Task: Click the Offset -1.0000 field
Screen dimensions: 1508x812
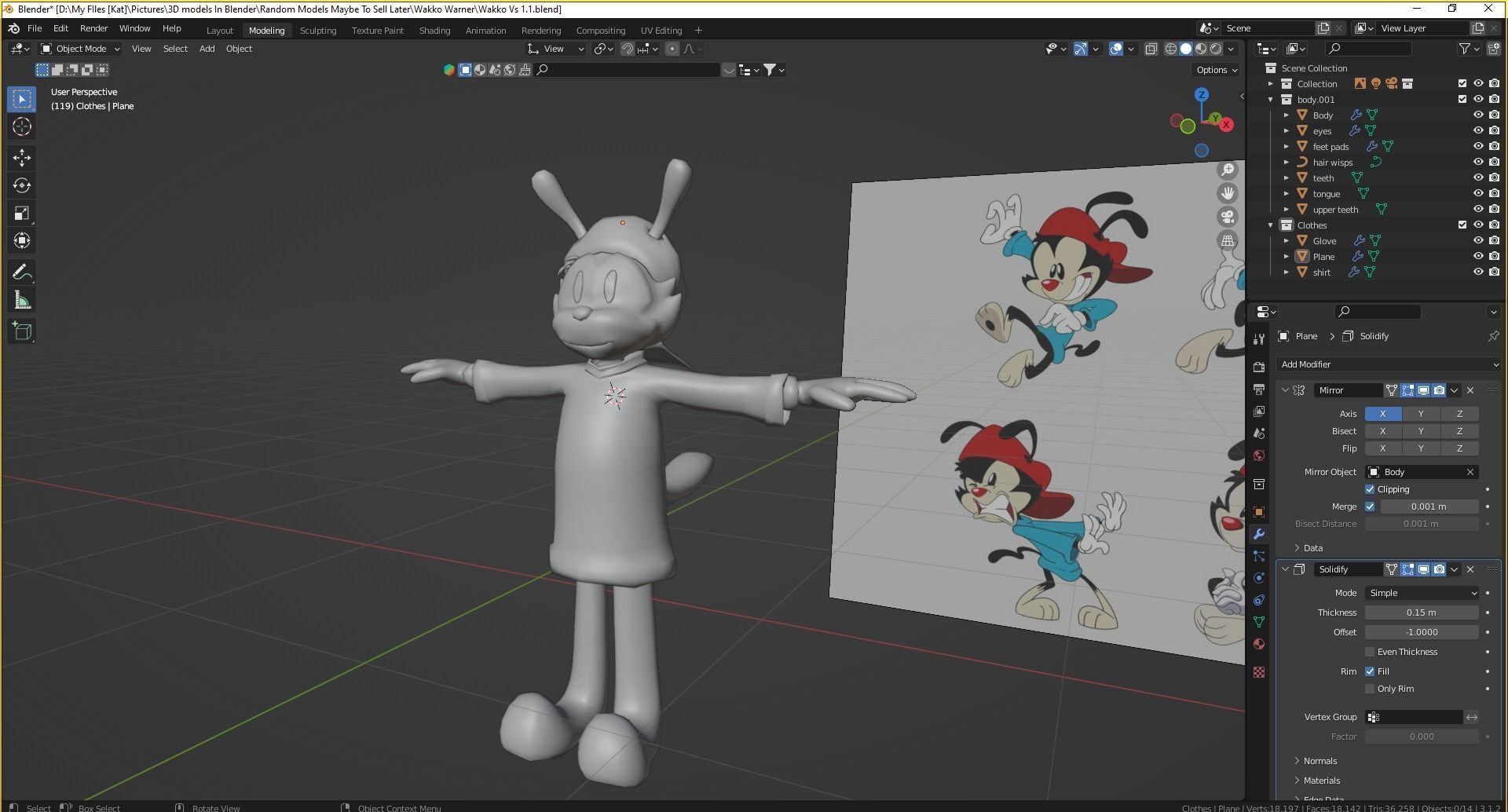Action: (x=1422, y=632)
